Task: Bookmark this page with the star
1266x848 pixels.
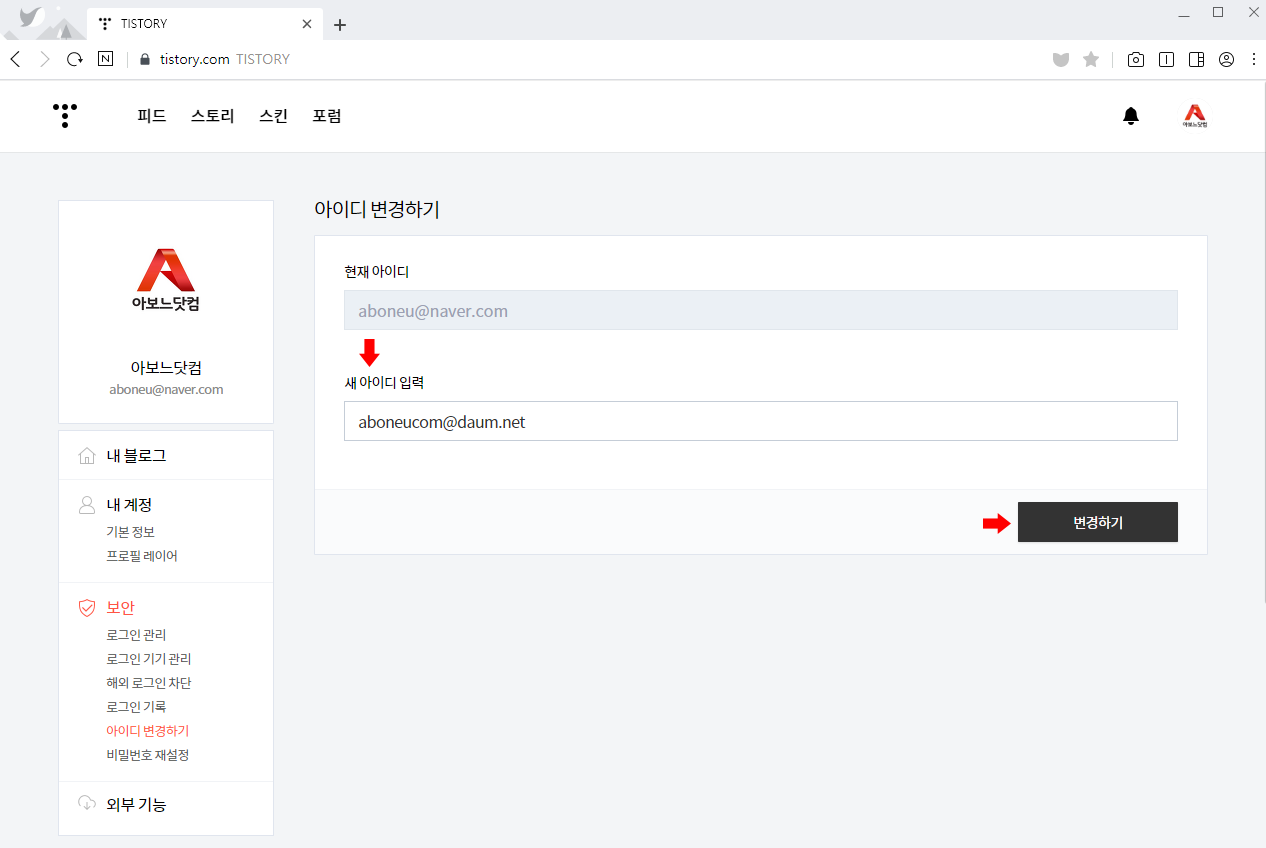Action: coord(1091,59)
